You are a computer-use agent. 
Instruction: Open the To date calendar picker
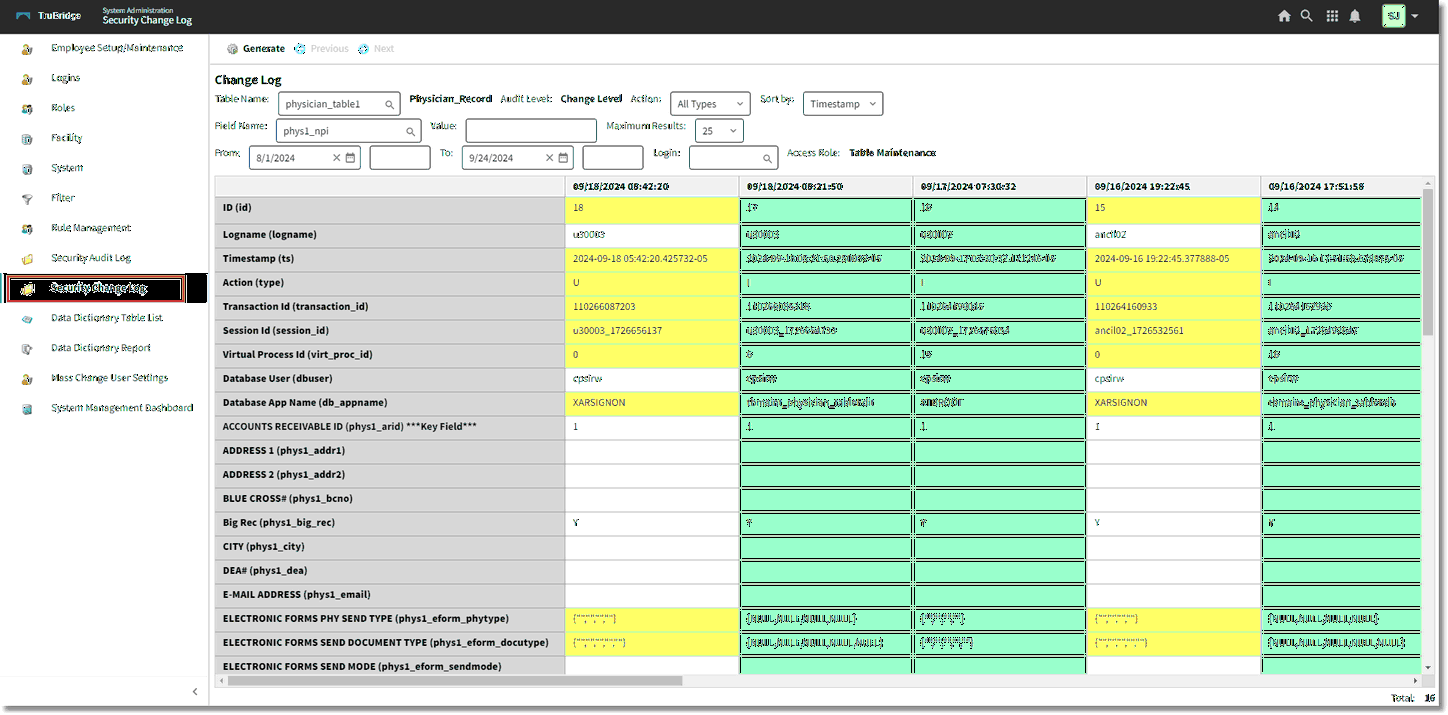[564, 158]
